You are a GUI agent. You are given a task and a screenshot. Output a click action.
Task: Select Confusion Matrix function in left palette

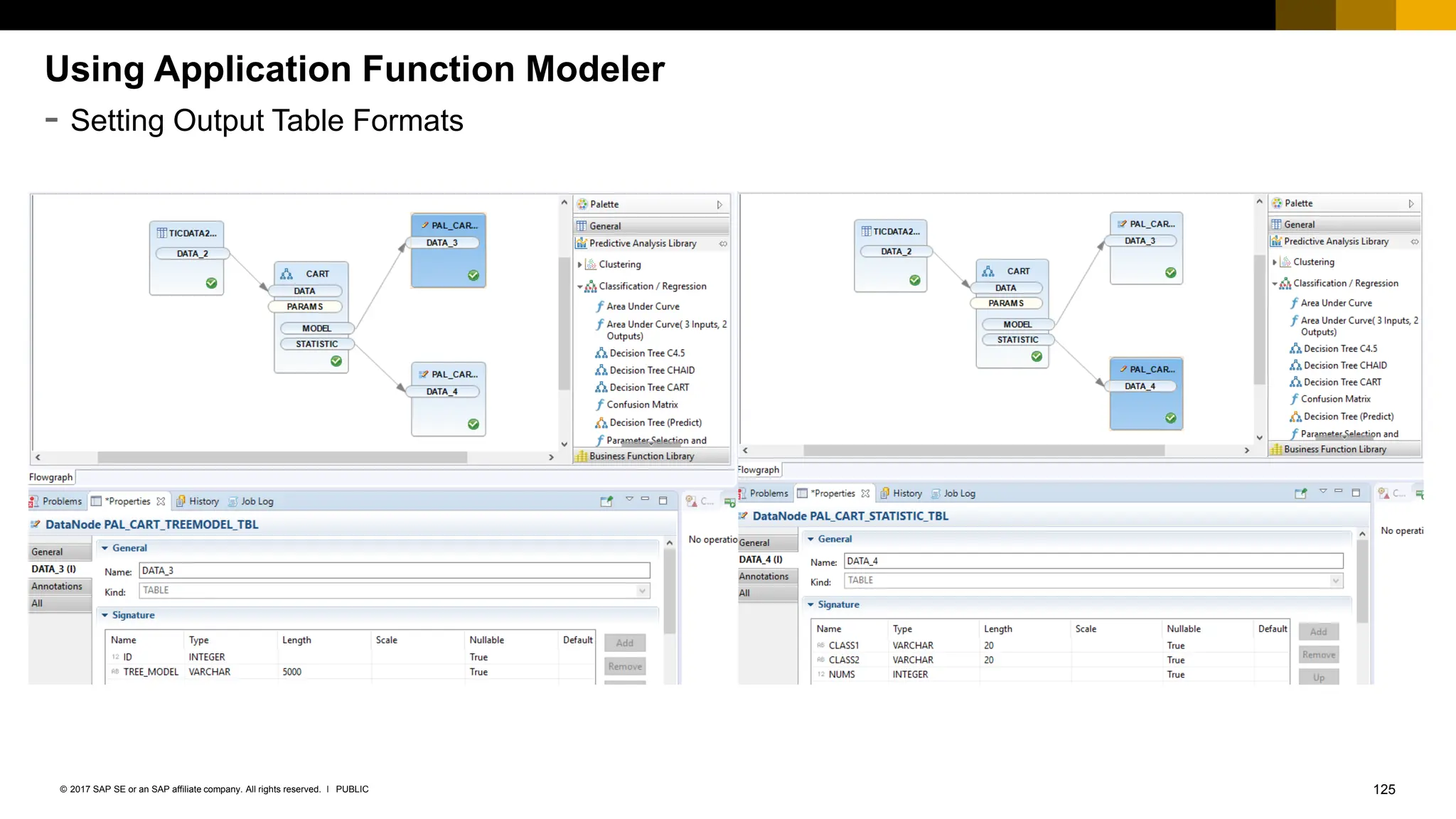[x=642, y=405]
